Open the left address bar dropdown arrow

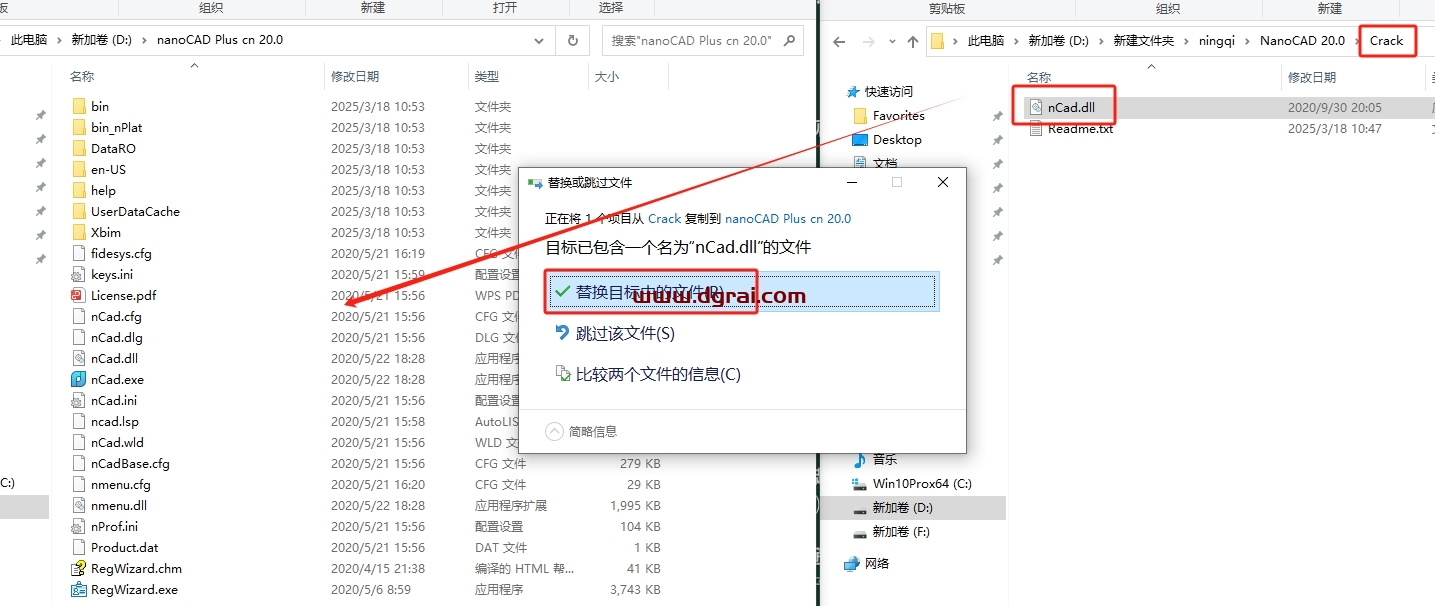pos(540,41)
